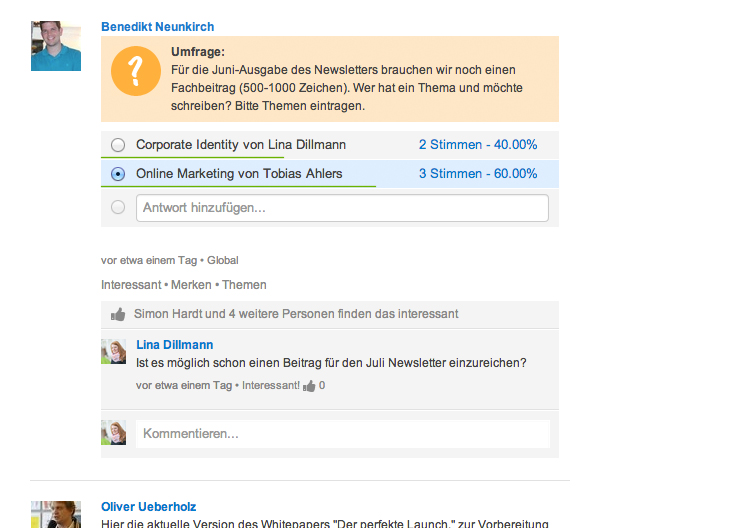Click into the Kommentieren comment box

342,434
